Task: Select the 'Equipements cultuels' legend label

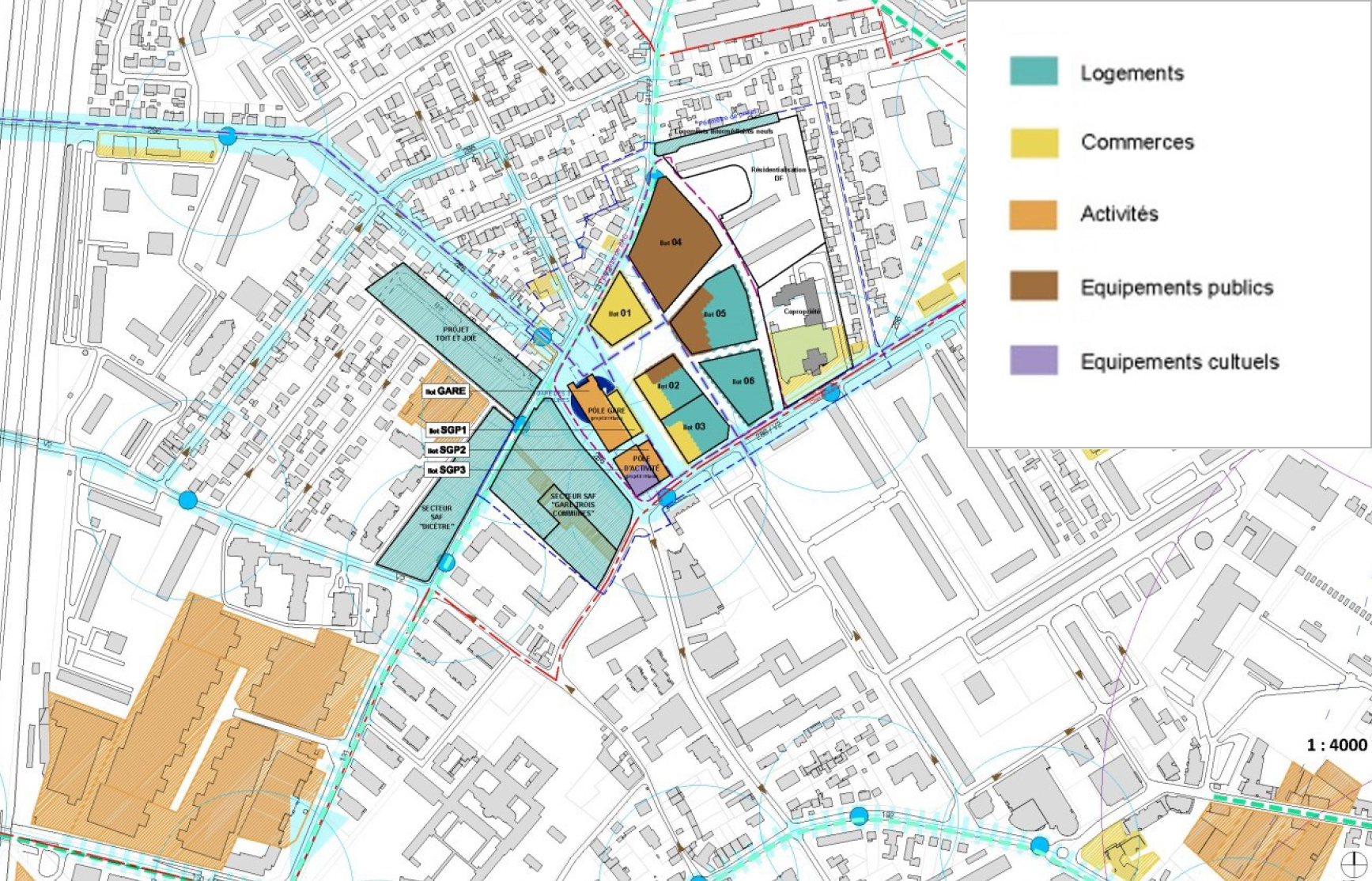Action: coord(1180,361)
